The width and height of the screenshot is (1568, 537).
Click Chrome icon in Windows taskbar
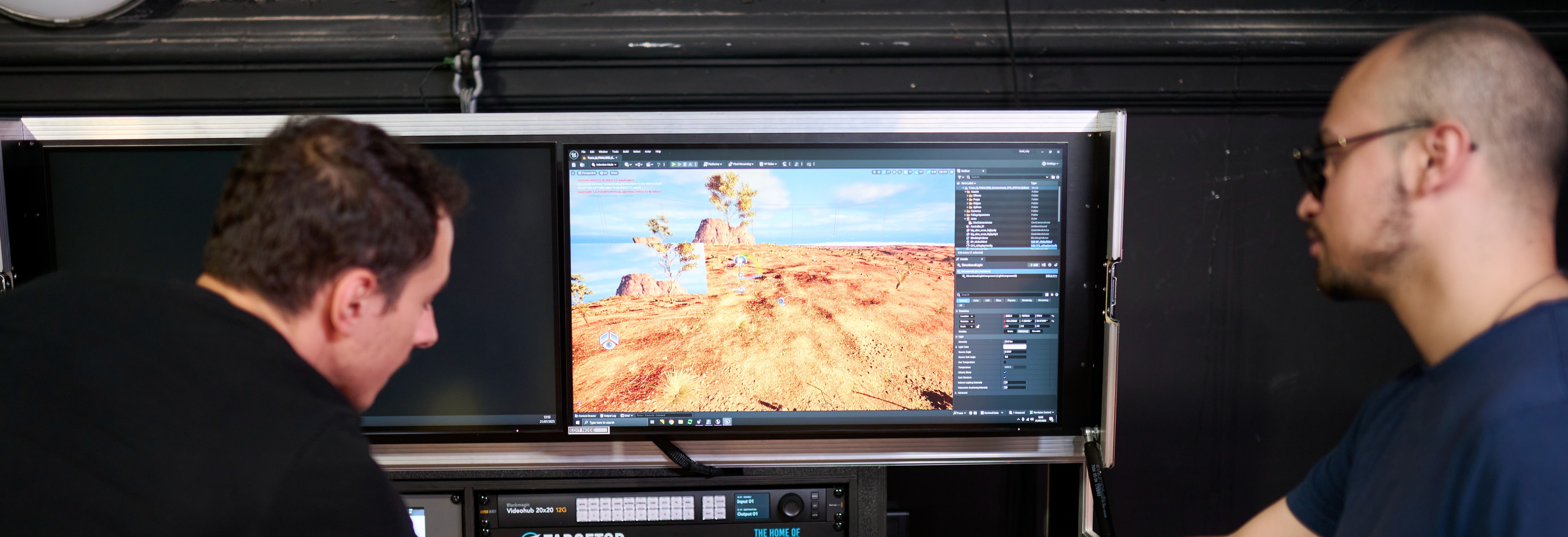click(671, 422)
